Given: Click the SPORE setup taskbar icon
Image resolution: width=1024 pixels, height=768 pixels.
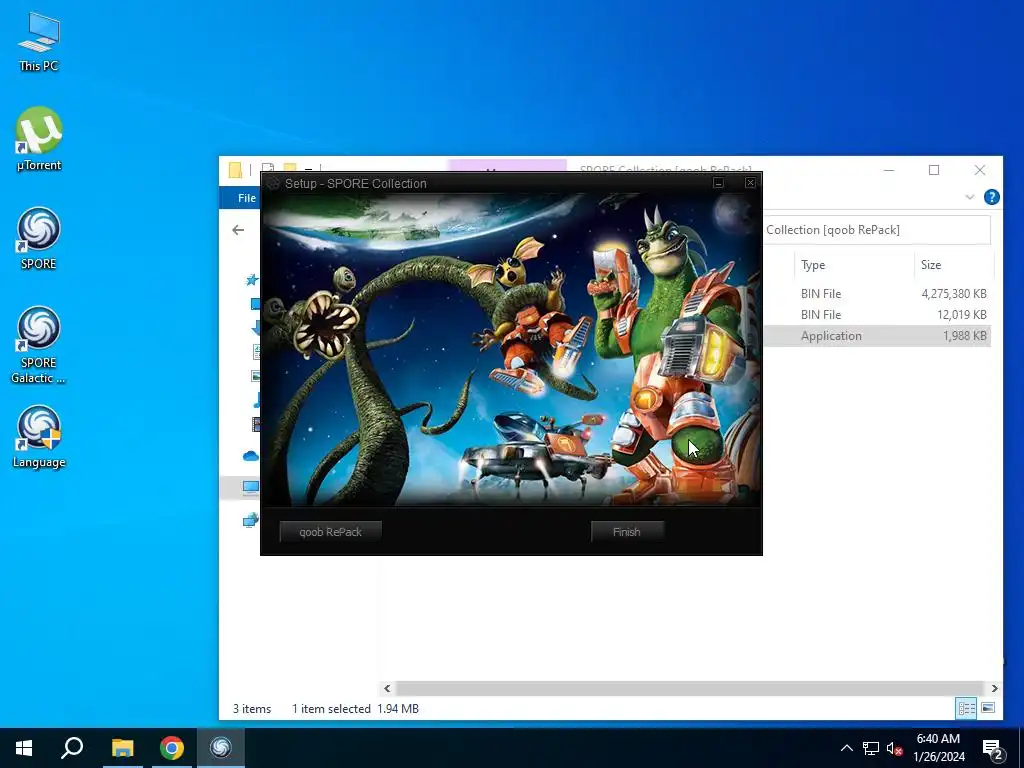Looking at the screenshot, I should [x=221, y=748].
